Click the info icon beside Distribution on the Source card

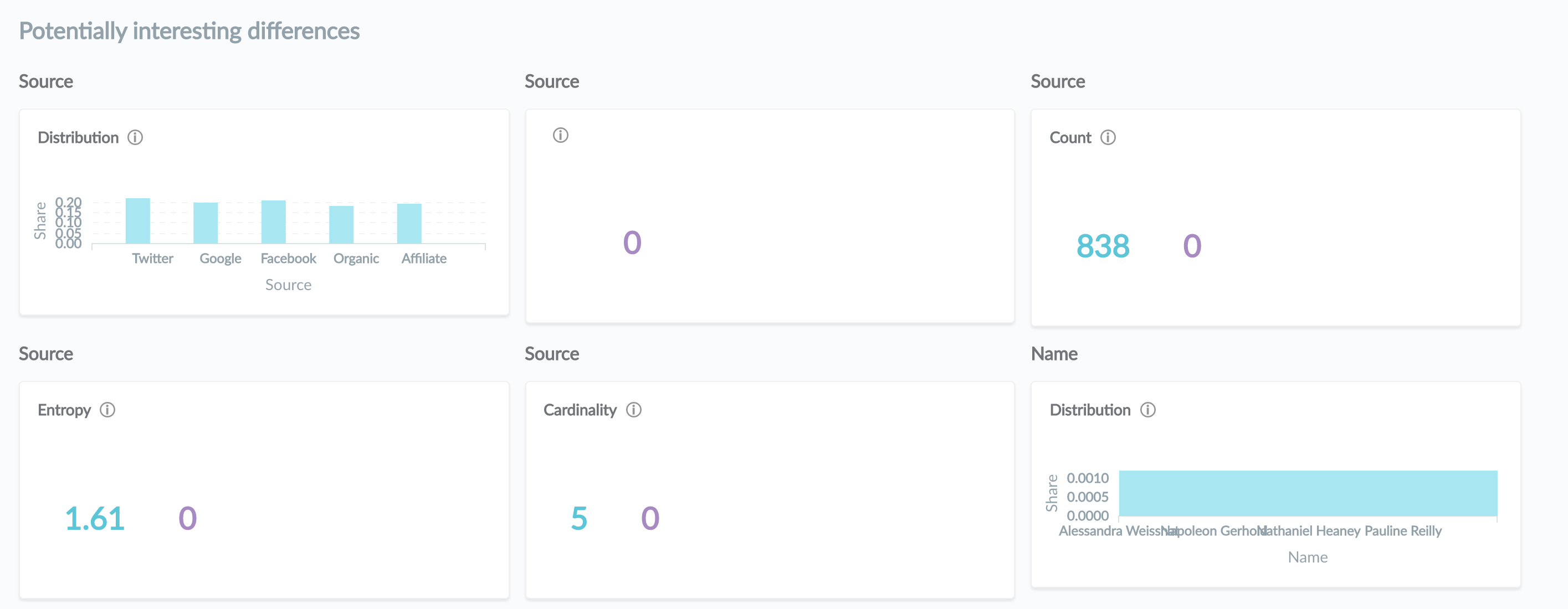click(135, 137)
